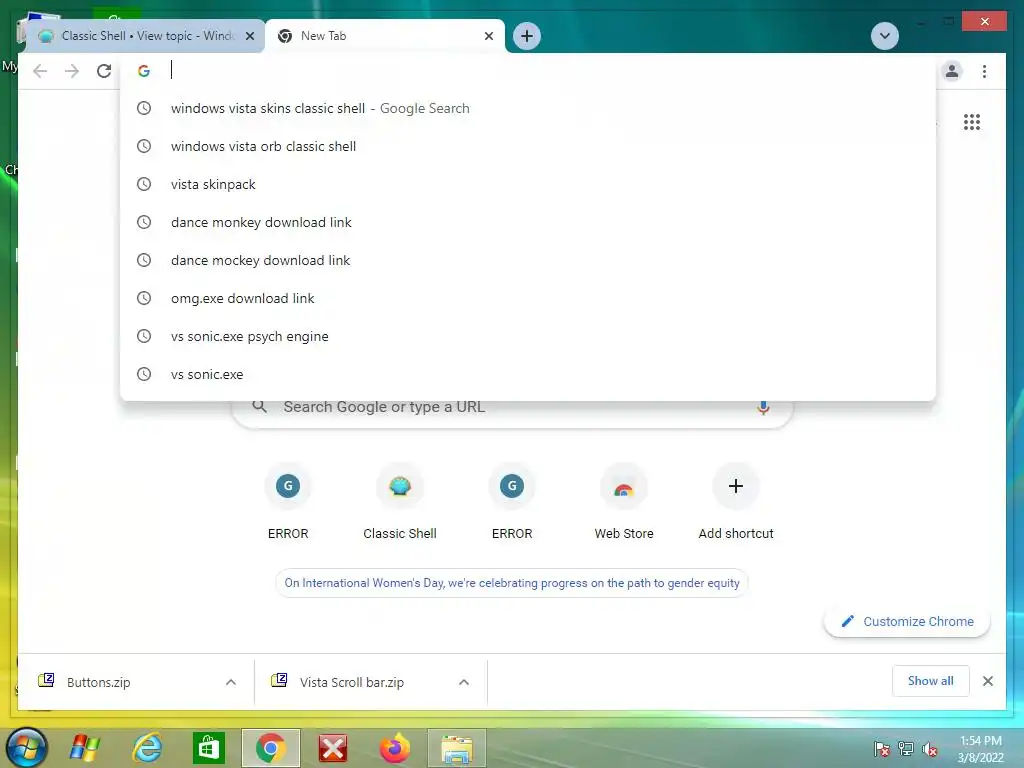Open the tab search dropdown

click(885, 36)
